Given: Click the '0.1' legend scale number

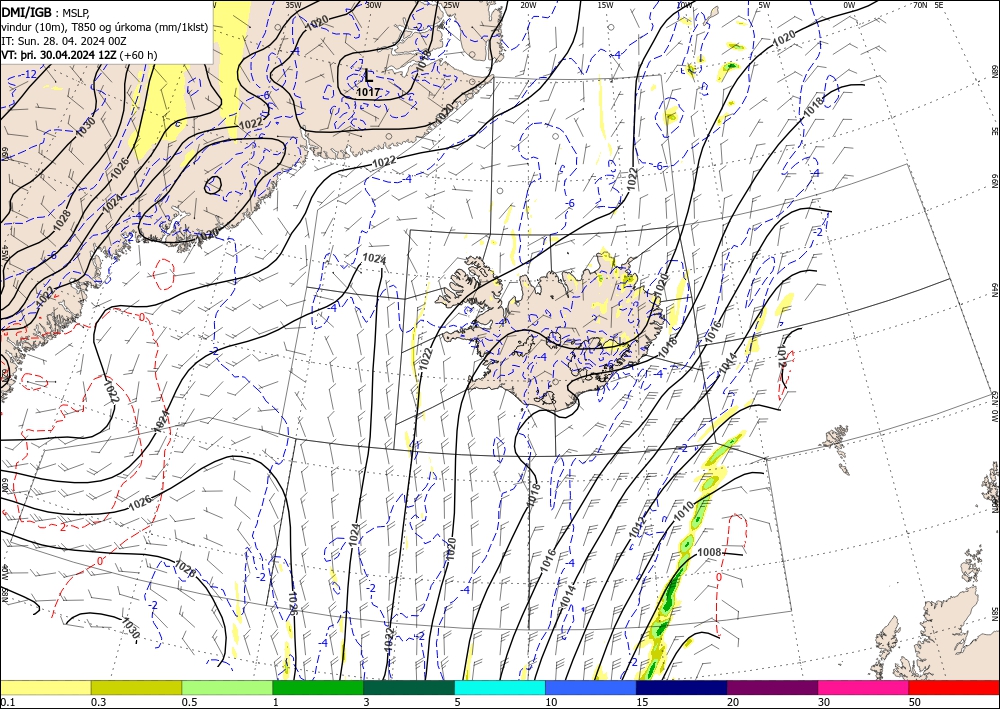Looking at the screenshot, I should pyautogui.click(x=6, y=702).
